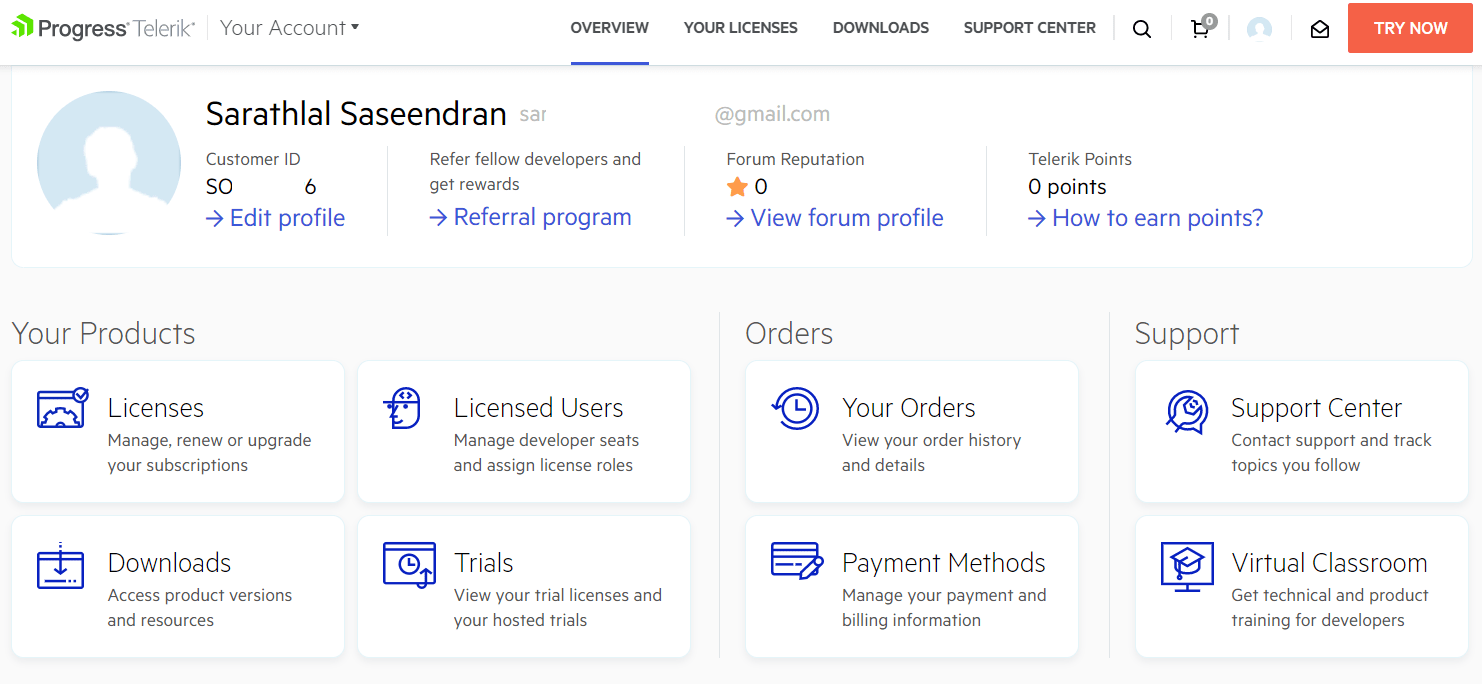View the shopping cart
This screenshot has height=684, width=1482.
click(1200, 29)
